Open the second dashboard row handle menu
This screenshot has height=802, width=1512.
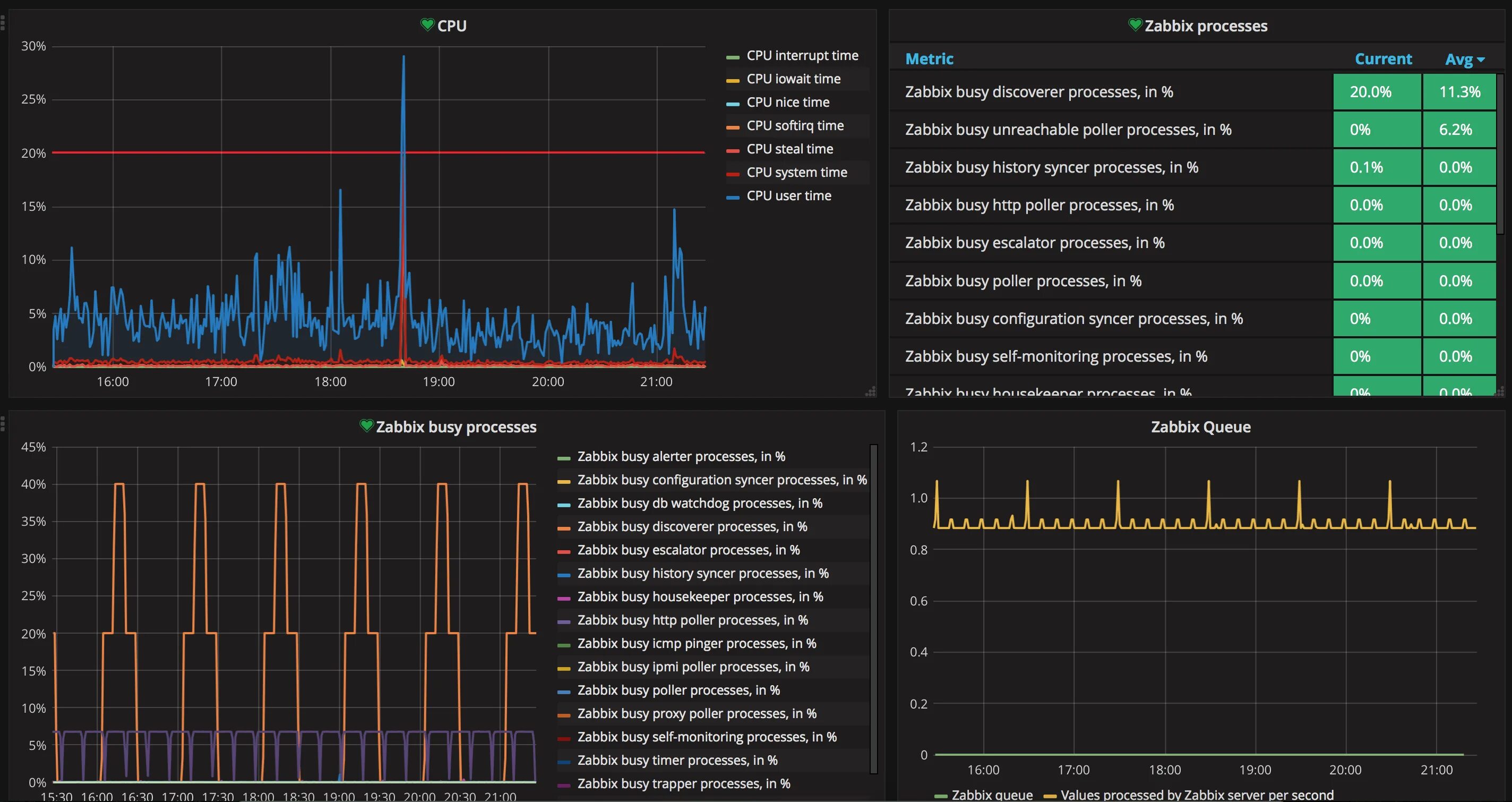click(x=3, y=423)
